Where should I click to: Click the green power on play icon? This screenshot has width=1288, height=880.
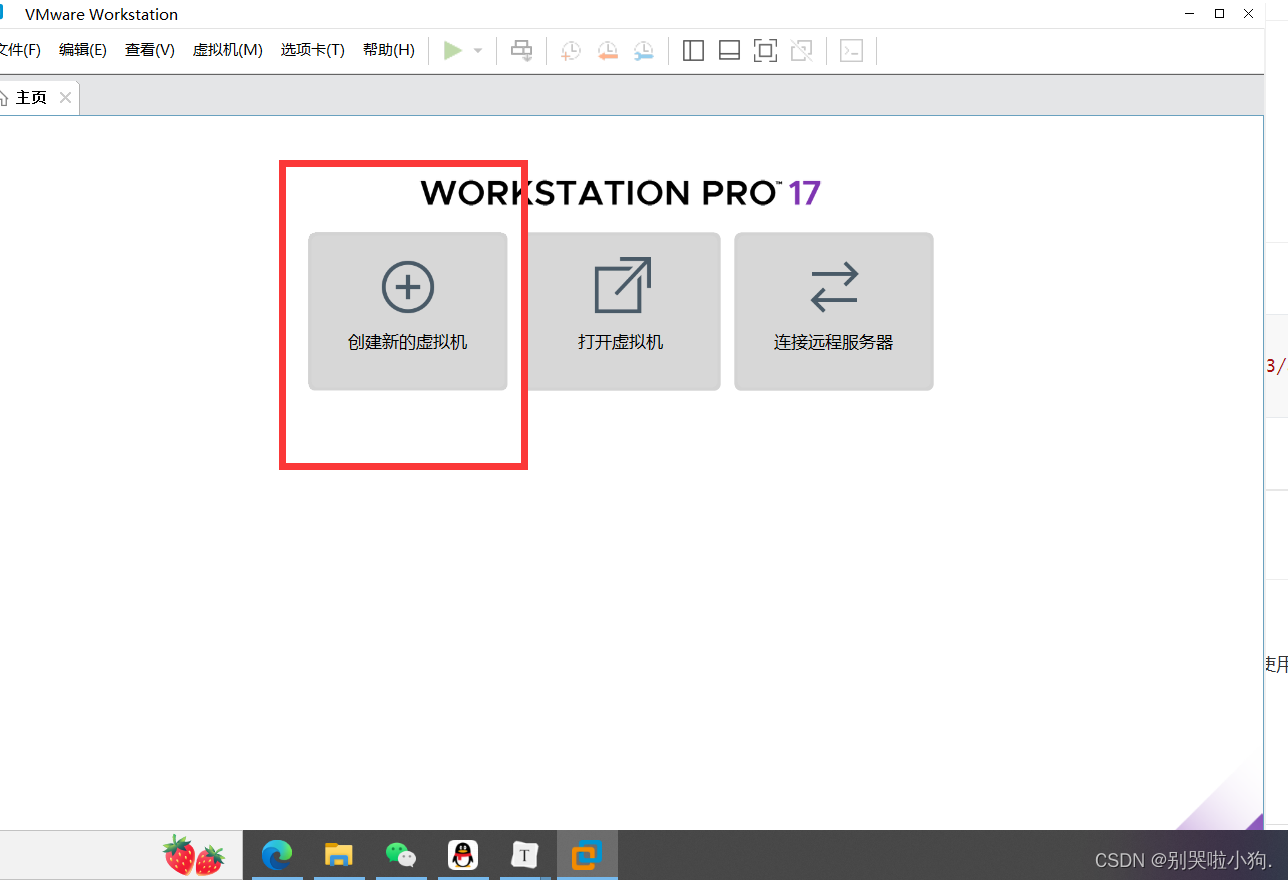(x=453, y=50)
